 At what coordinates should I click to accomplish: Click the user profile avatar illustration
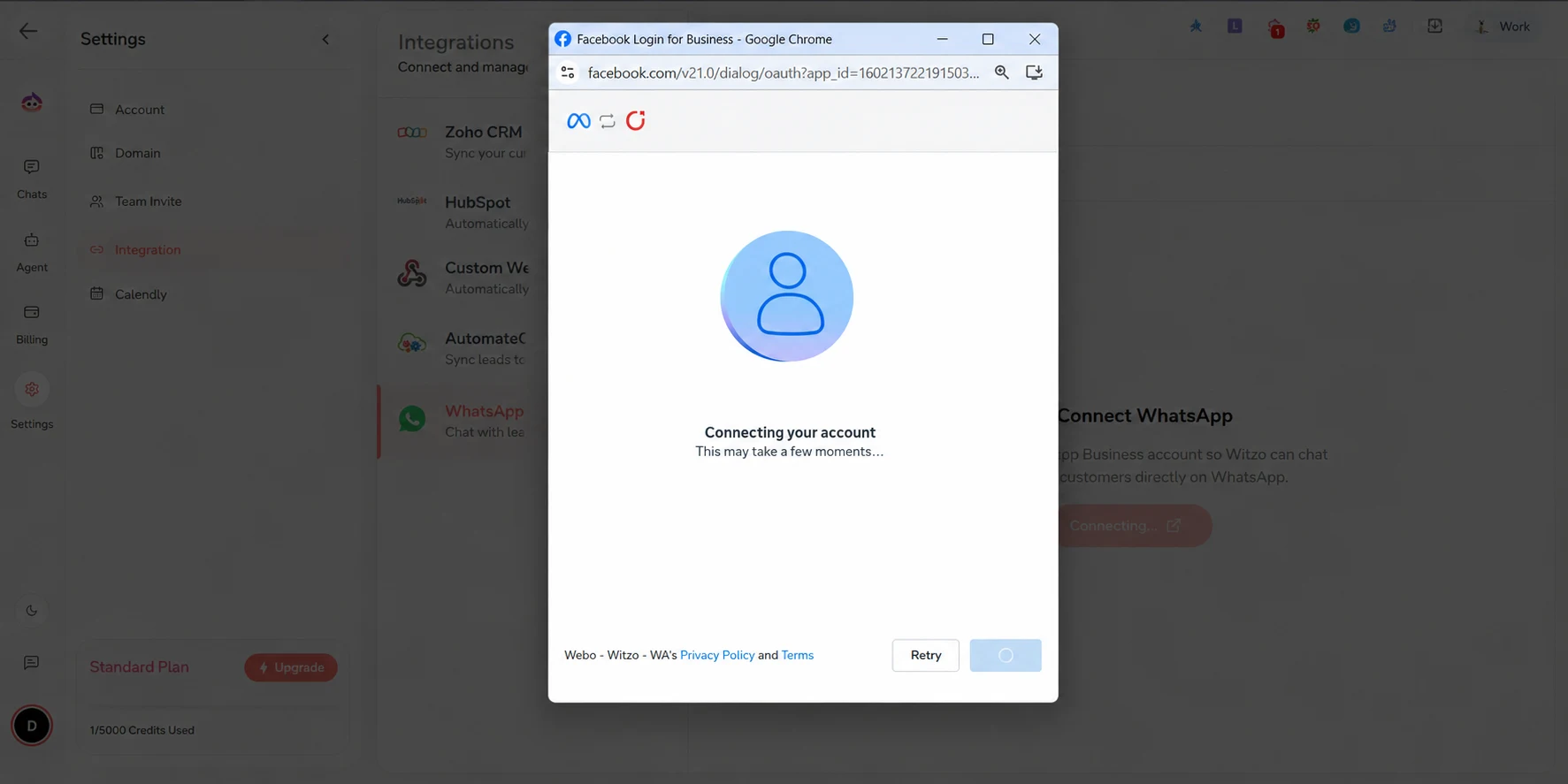click(x=787, y=296)
